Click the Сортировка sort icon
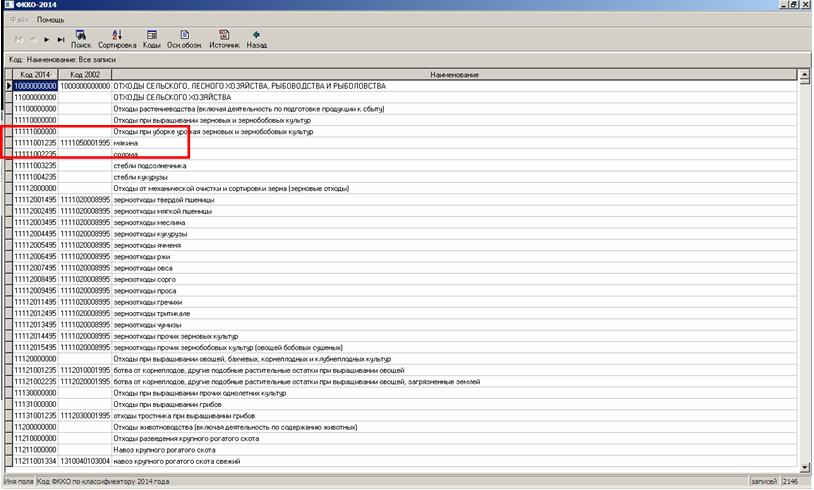This screenshot has width=814, height=490. [117, 39]
